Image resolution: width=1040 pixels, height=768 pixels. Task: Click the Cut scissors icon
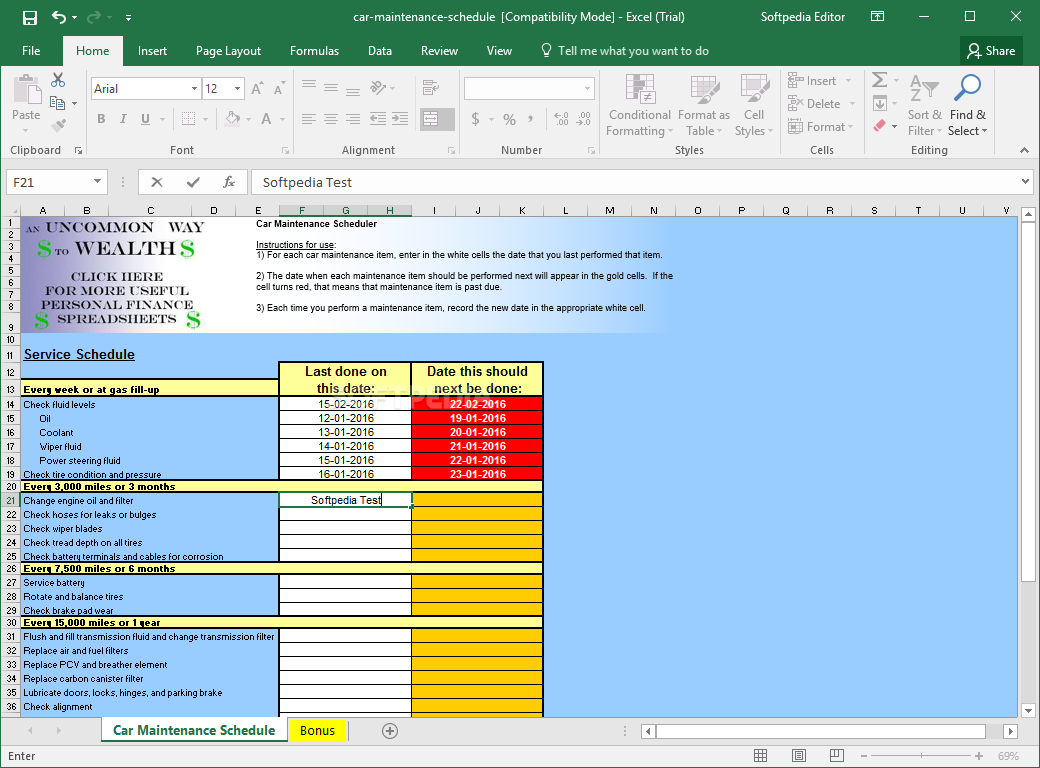point(58,80)
